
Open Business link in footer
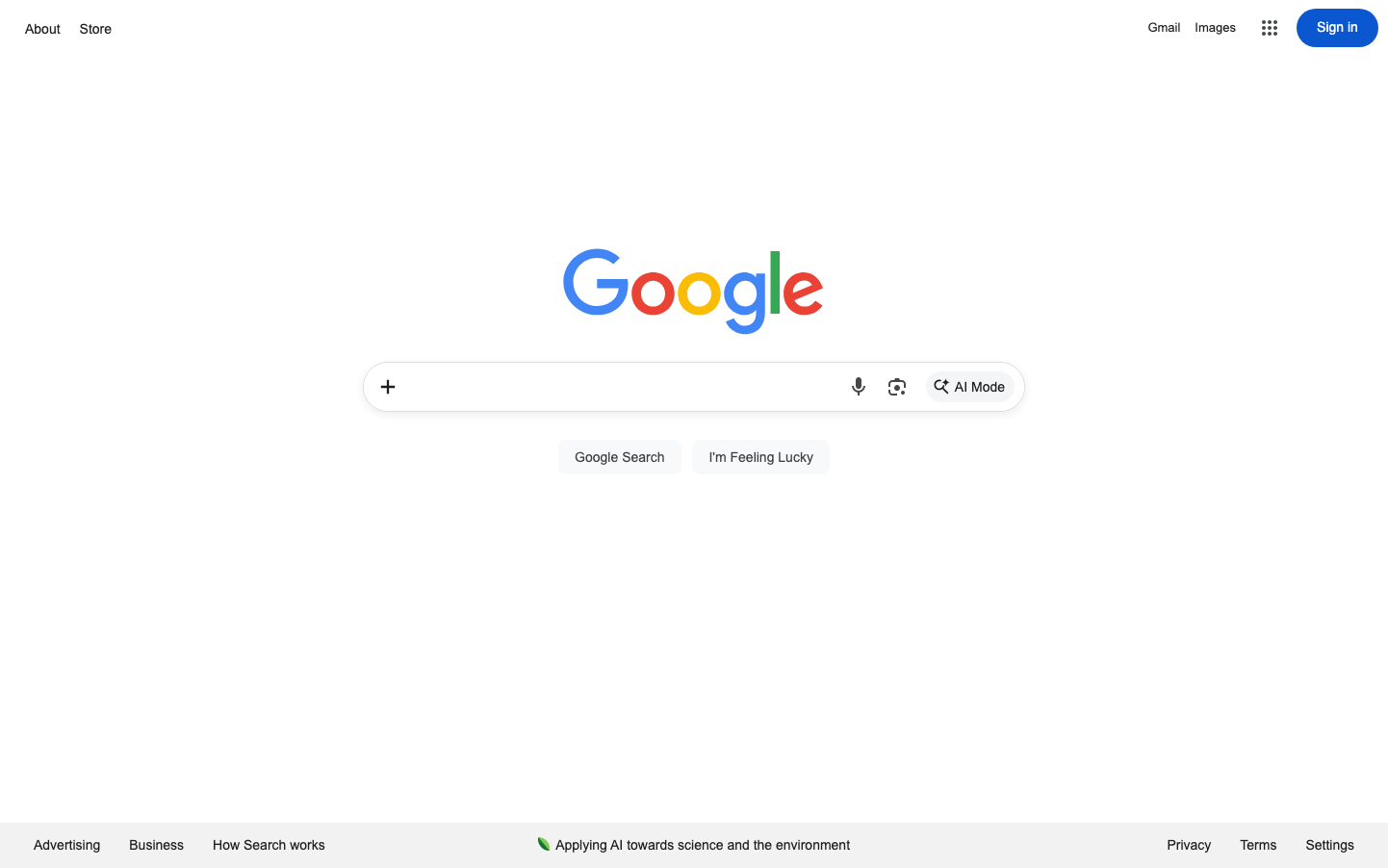click(156, 845)
